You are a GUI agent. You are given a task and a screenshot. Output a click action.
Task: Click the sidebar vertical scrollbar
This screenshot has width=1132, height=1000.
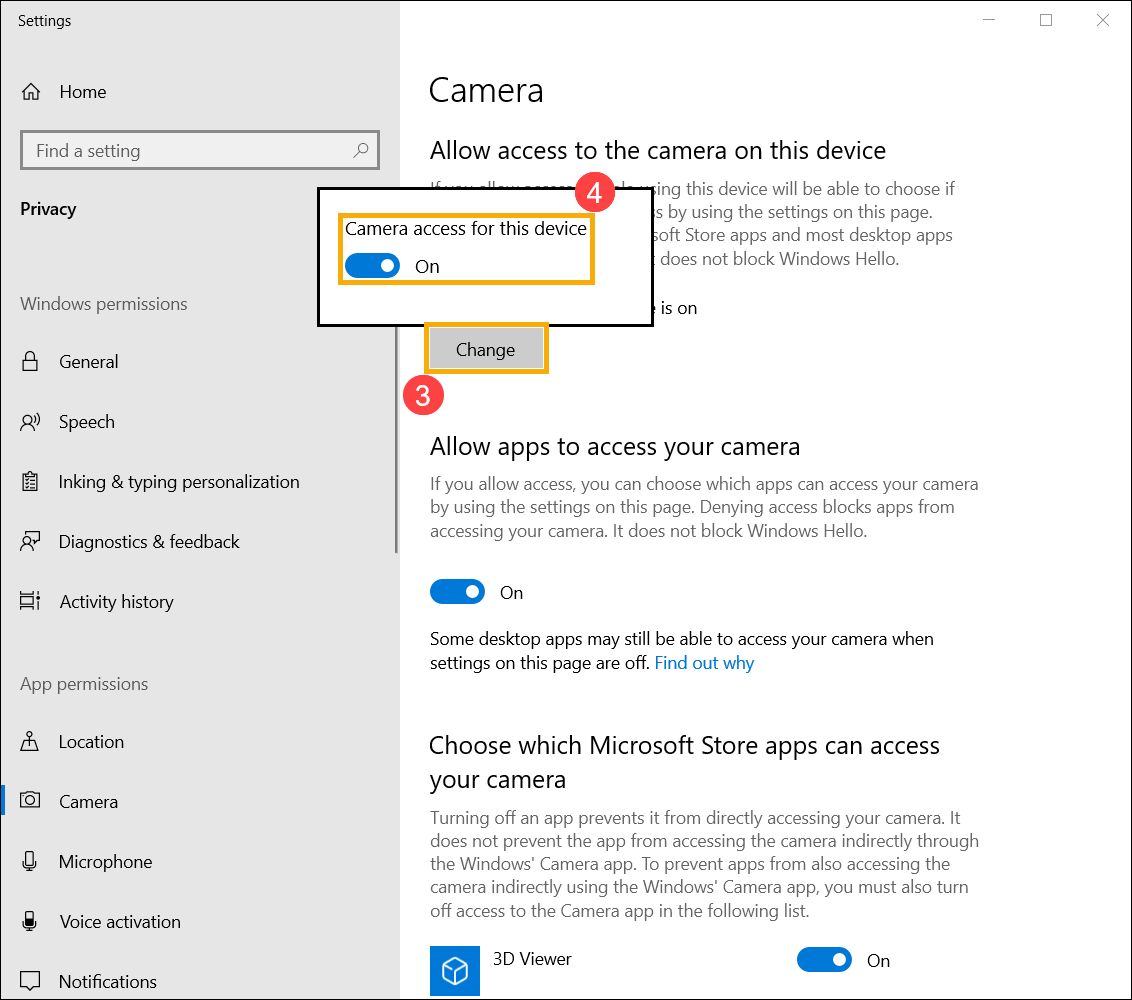point(396,439)
